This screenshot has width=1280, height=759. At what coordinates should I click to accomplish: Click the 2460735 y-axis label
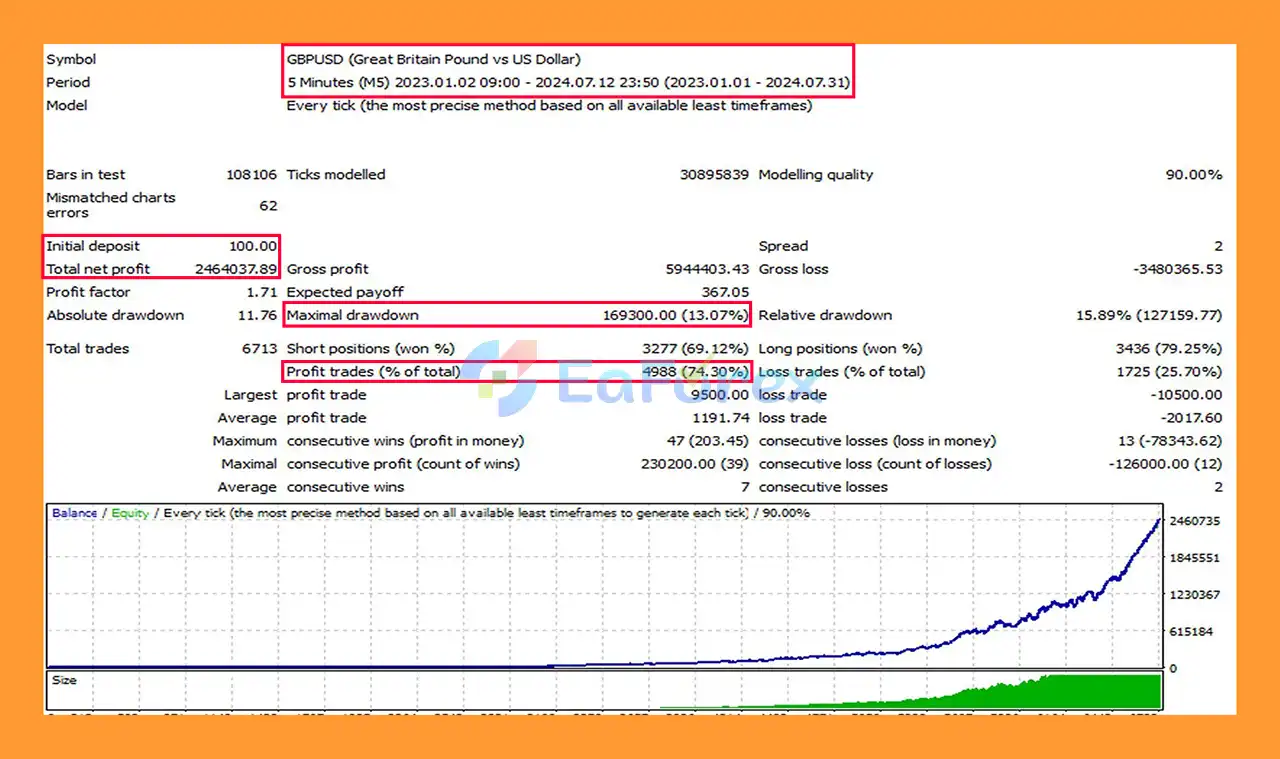coord(1194,521)
